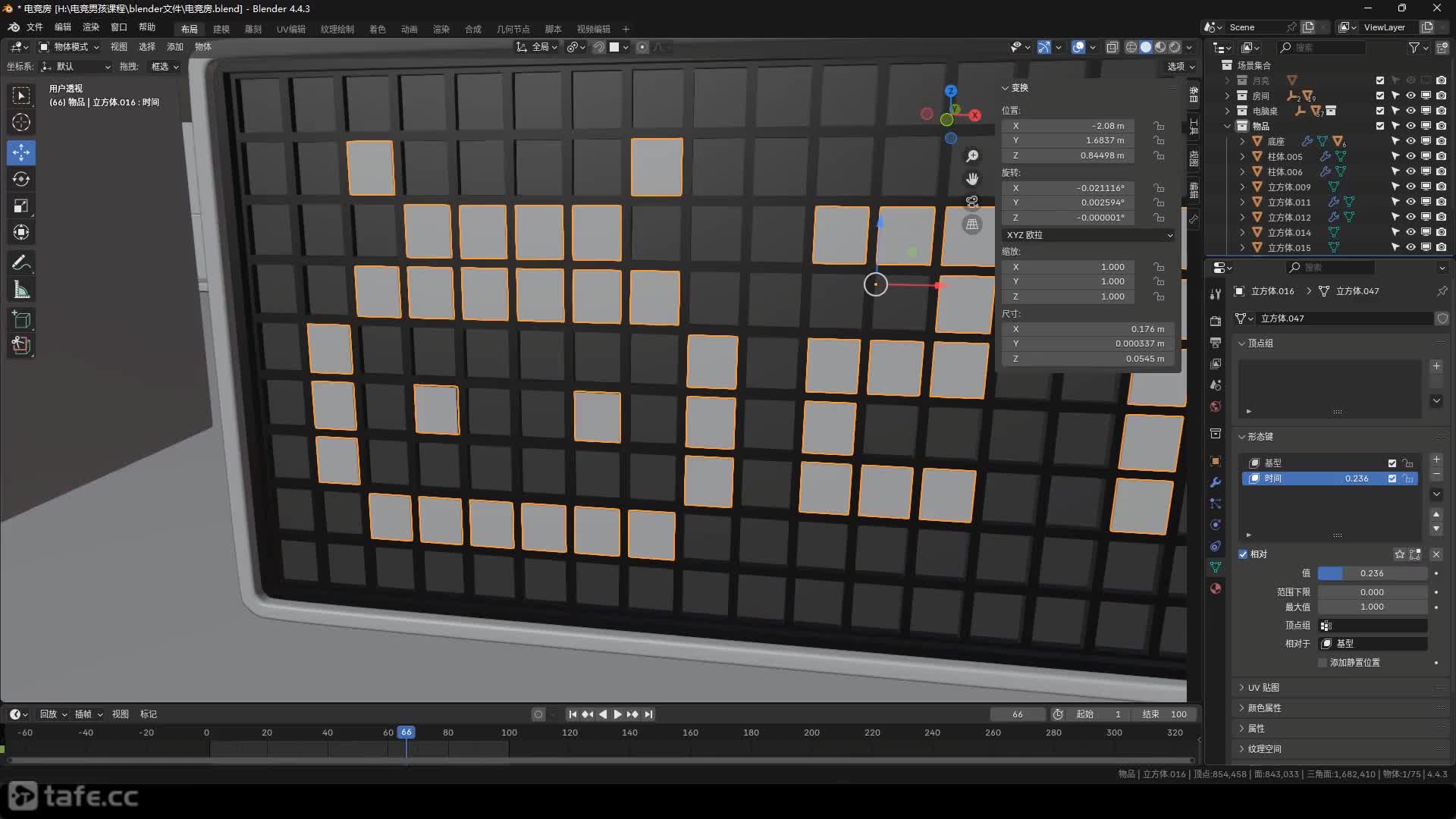Viewport: 1456px width, 819px height.
Task: Hide 房间 collection with eye icon
Action: 1410,96
